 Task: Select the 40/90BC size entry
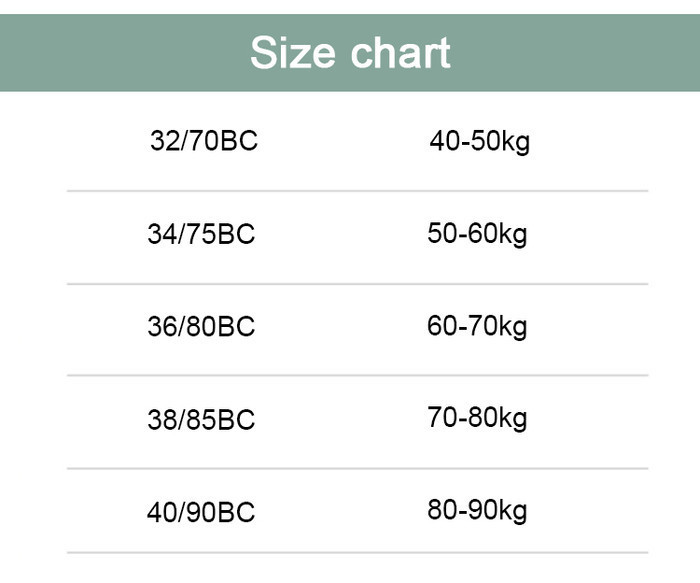tap(201, 512)
